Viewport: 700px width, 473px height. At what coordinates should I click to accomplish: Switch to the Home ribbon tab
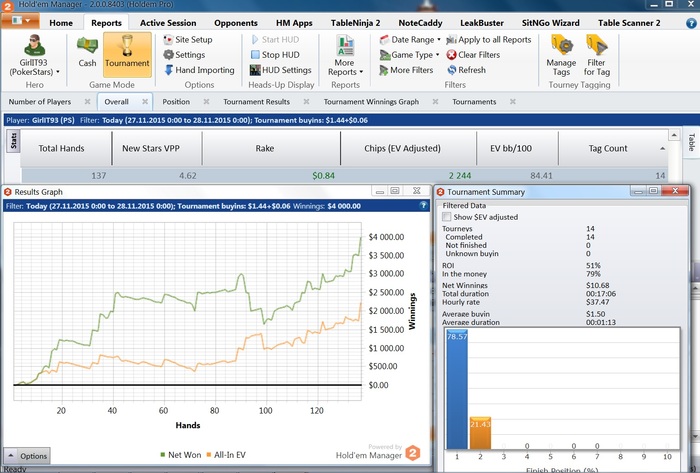click(x=61, y=23)
